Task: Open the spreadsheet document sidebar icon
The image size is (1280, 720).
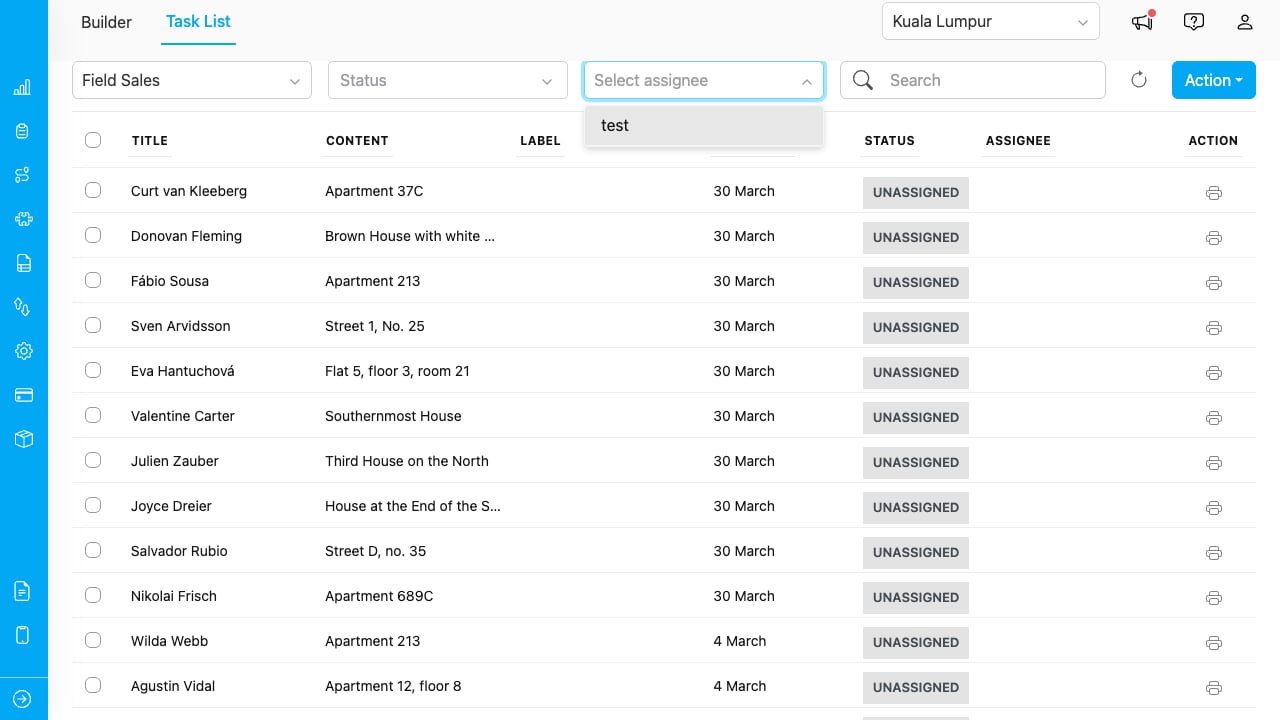Action: click(x=23, y=263)
